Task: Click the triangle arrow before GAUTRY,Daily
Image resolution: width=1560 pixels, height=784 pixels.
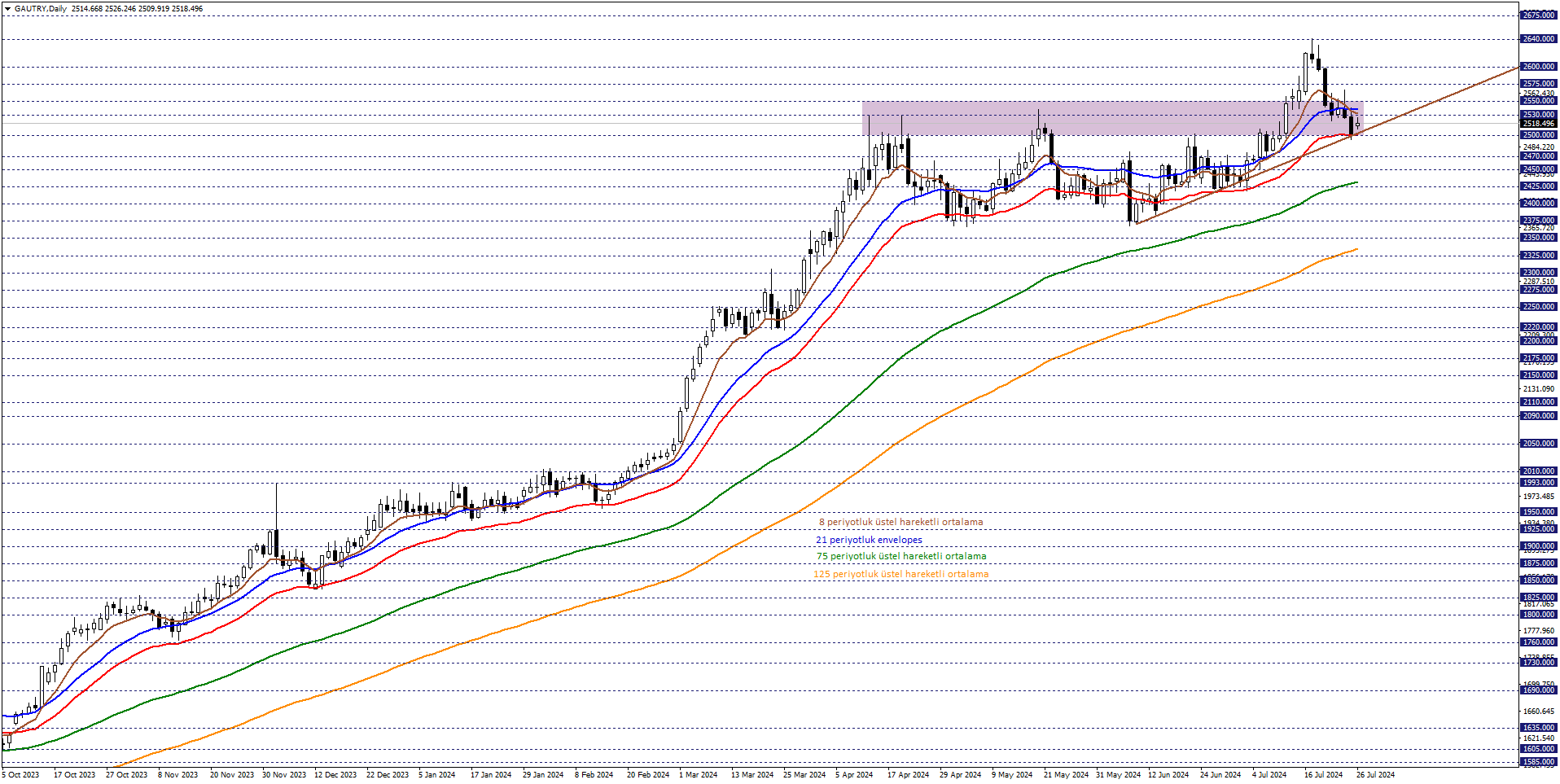Action: [x=7, y=8]
